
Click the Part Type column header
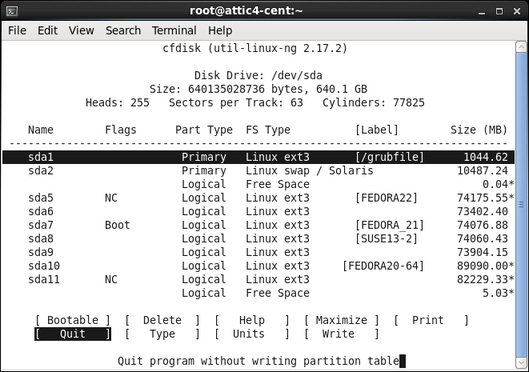pyautogui.click(x=204, y=130)
